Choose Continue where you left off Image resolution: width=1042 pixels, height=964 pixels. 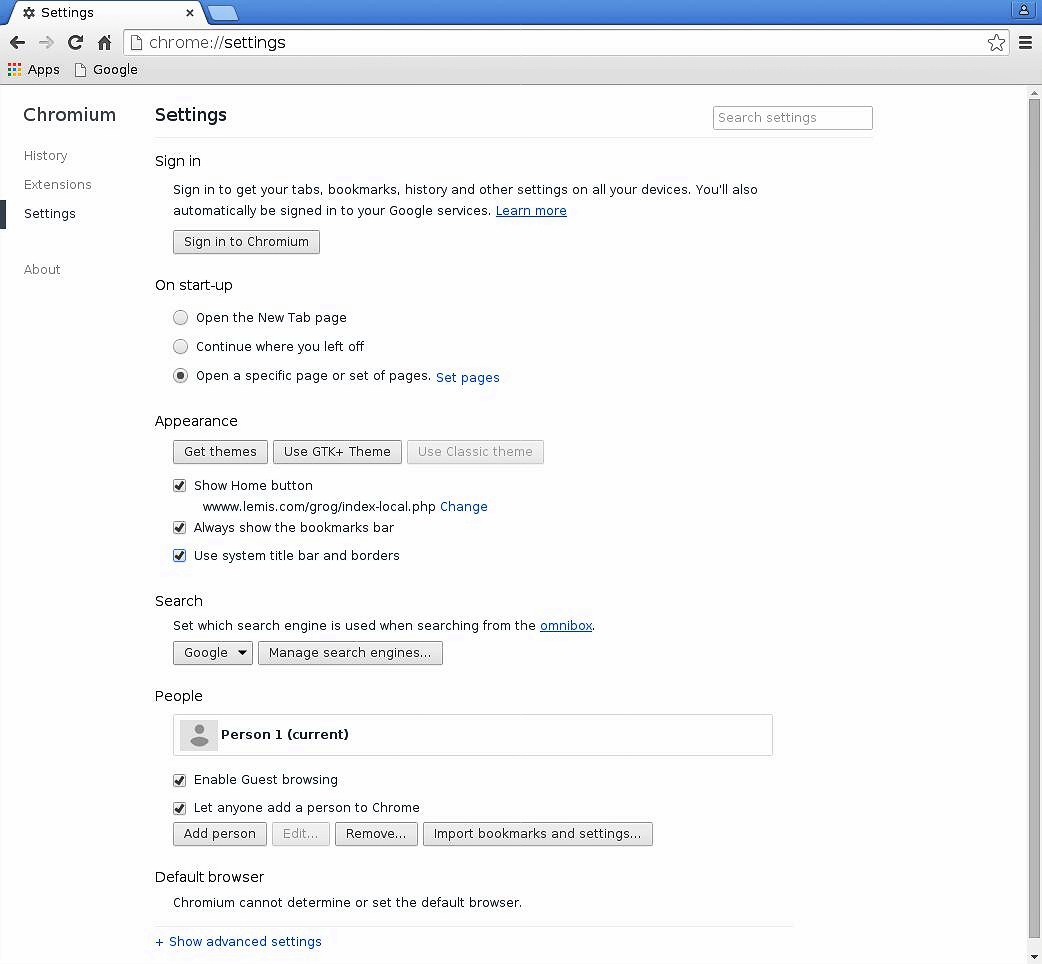[180, 347]
